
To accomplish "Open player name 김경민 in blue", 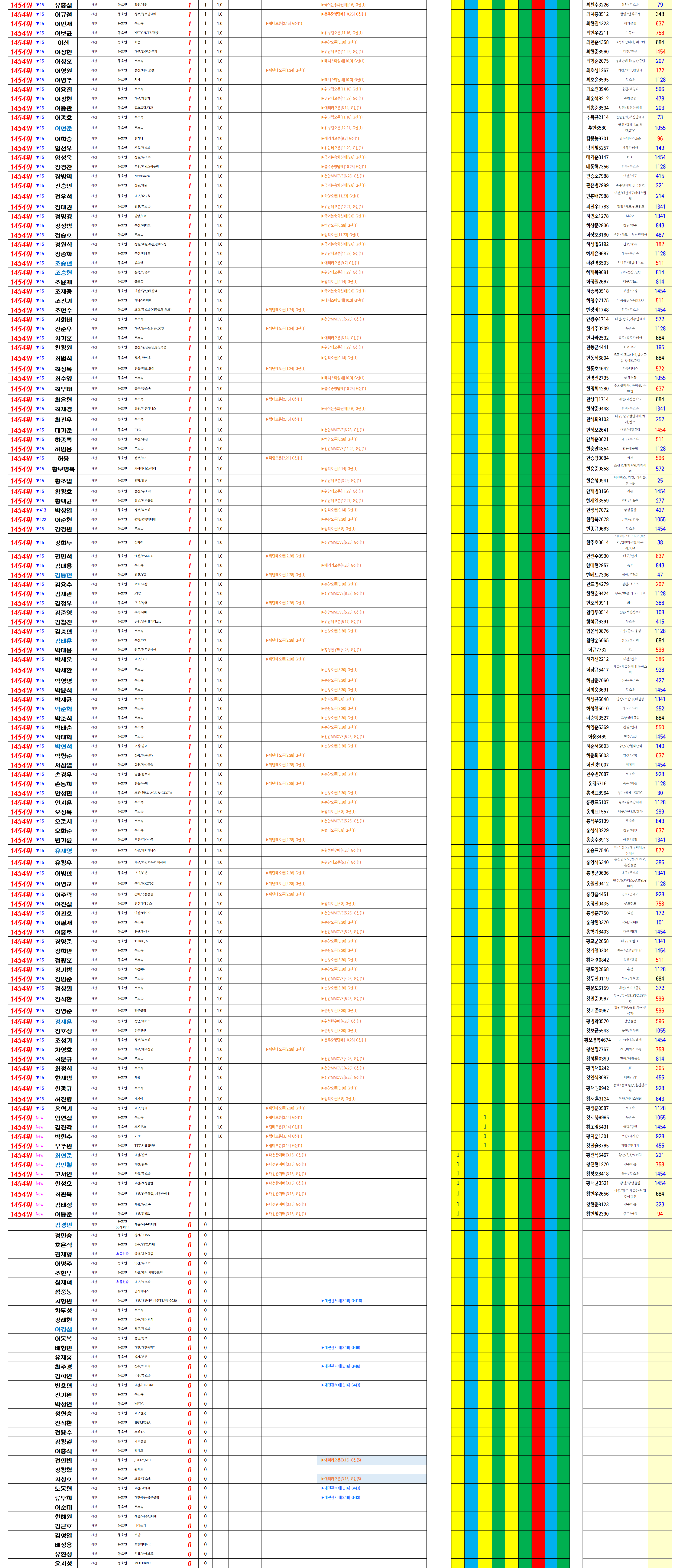I will (x=63, y=1225).
